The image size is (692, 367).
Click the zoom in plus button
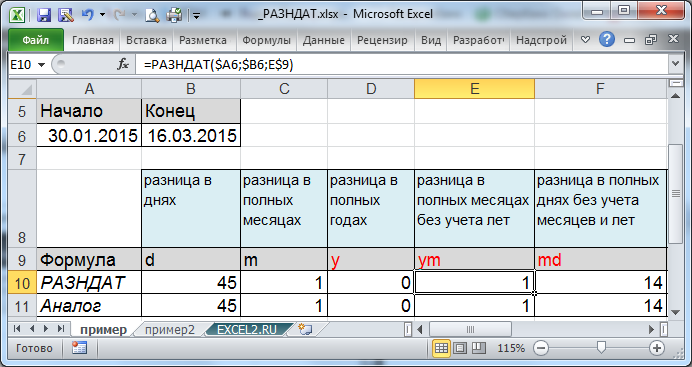[657, 348]
